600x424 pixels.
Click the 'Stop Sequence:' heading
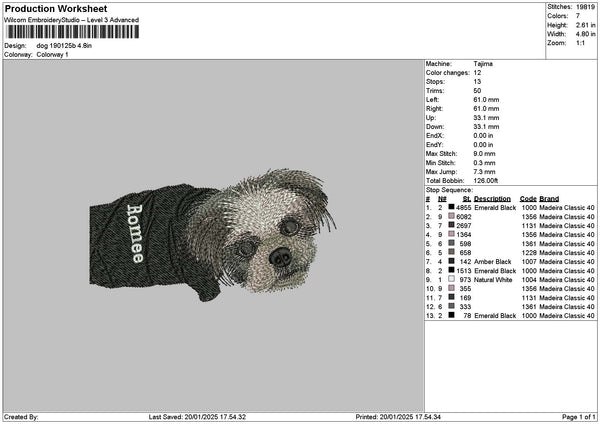tap(449, 190)
